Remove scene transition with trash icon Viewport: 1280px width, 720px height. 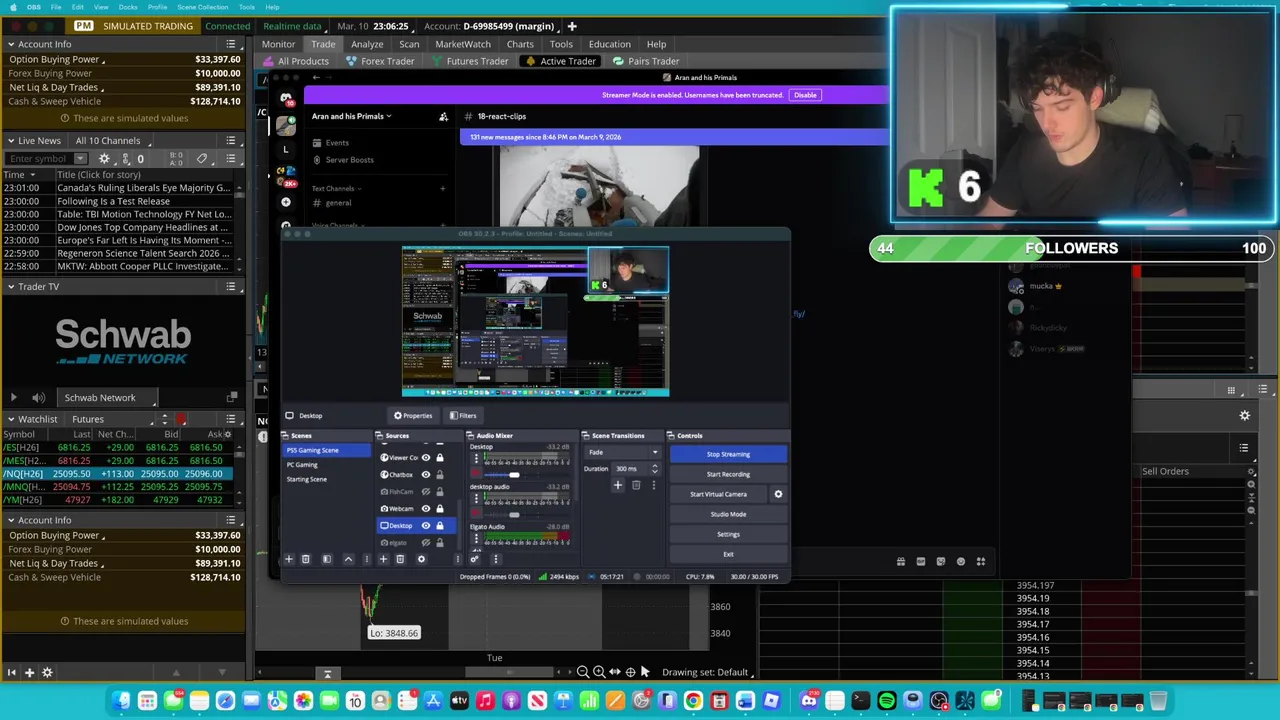click(636, 485)
